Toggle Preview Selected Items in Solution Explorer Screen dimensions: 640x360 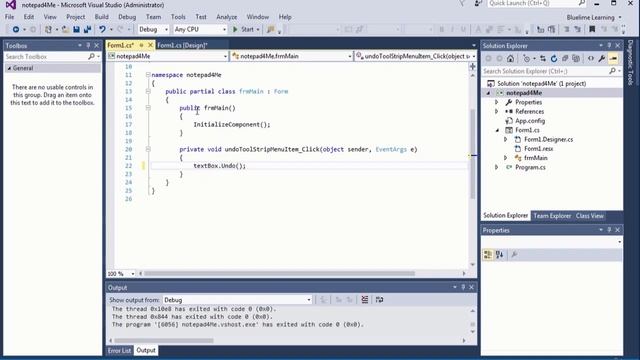[x=613, y=59]
